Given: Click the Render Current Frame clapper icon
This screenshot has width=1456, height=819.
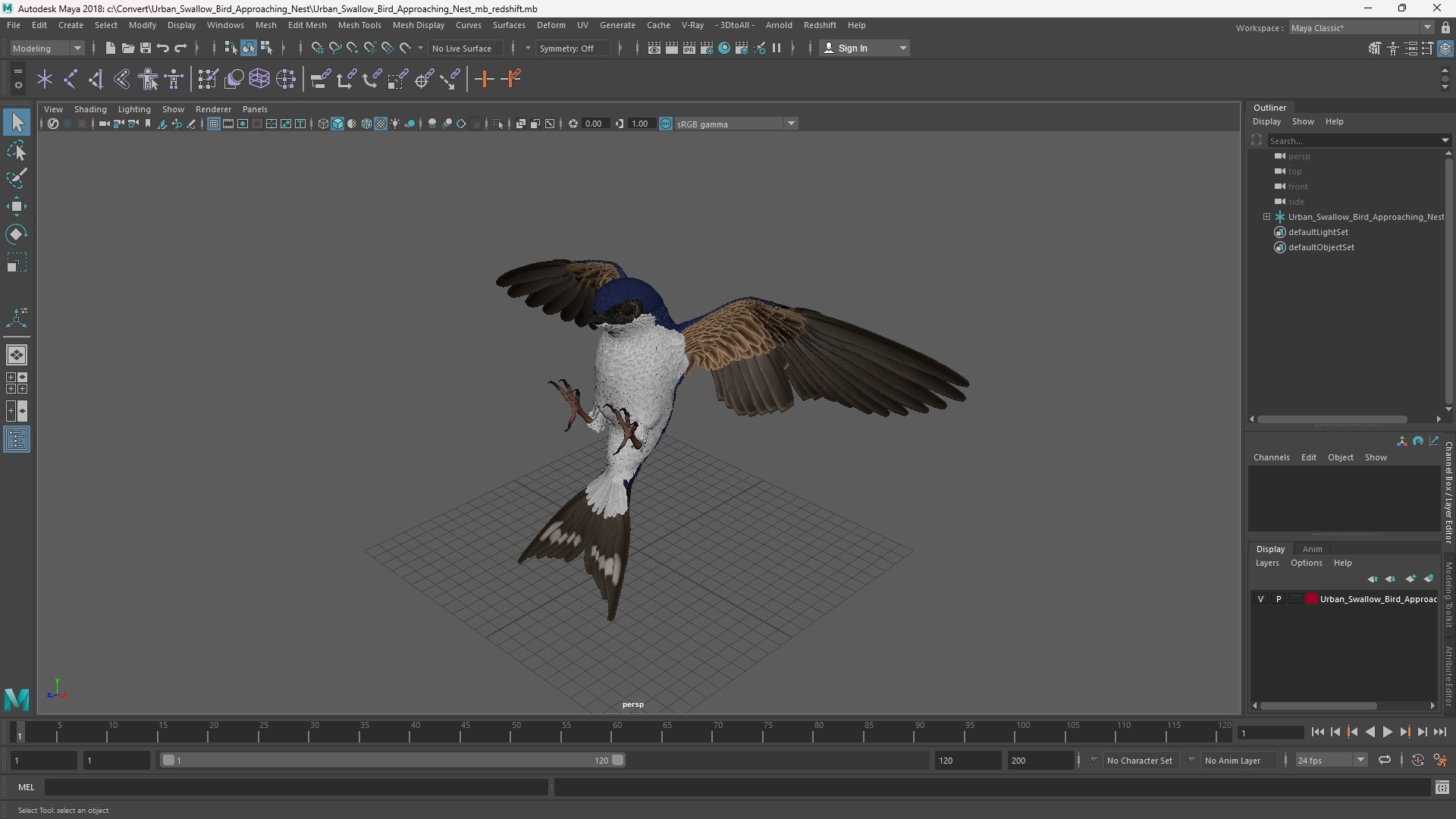Looking at the screenshot, I should [672, 48].
